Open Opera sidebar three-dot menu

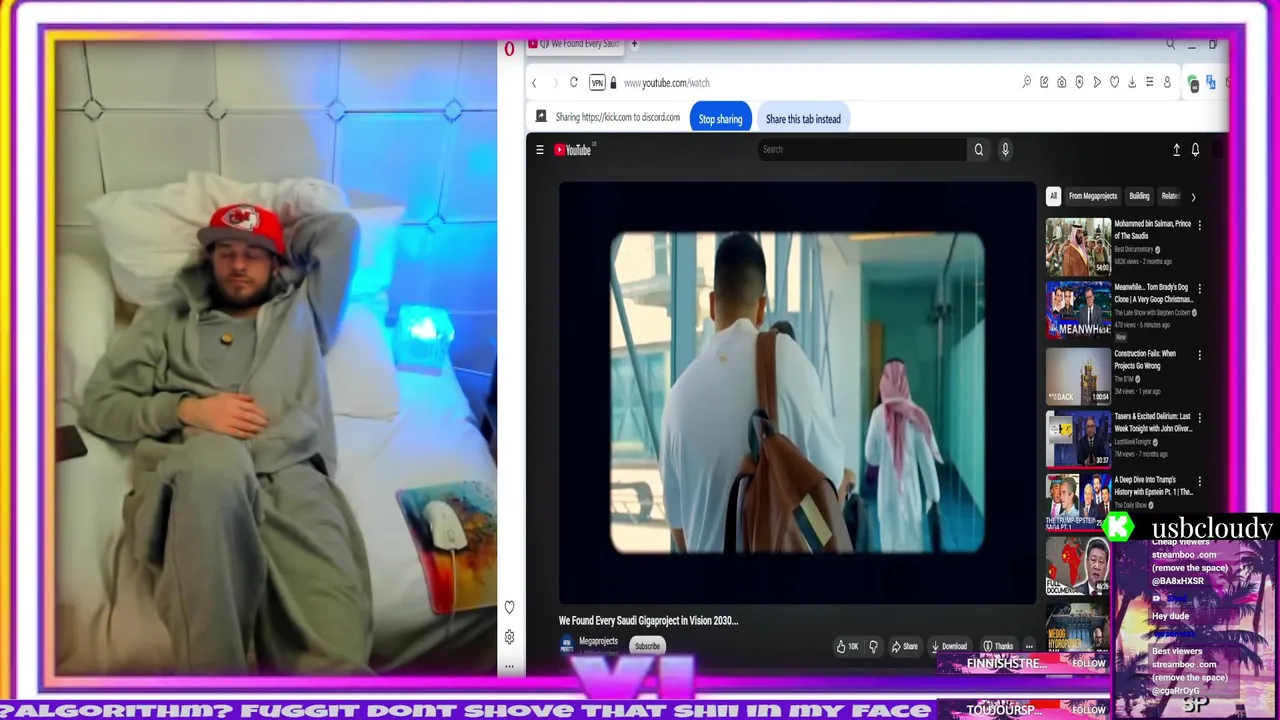click(x=509, y=666)
